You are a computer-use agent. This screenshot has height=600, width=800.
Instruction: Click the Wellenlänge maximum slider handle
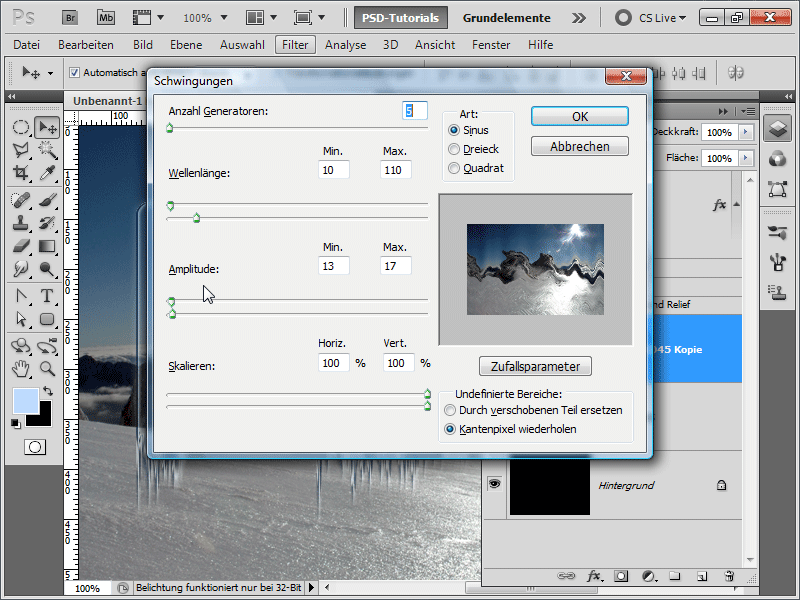click(x=196, y=218)
